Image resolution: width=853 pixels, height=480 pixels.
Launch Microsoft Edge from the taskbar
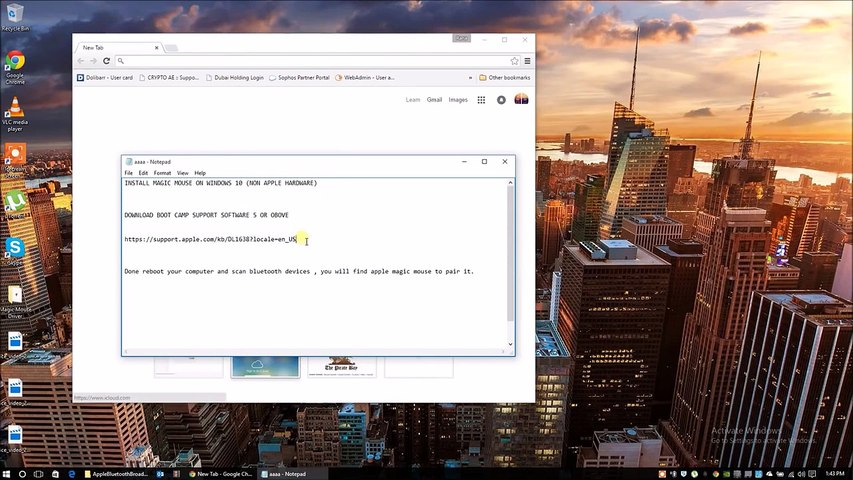tap(71, 474)
